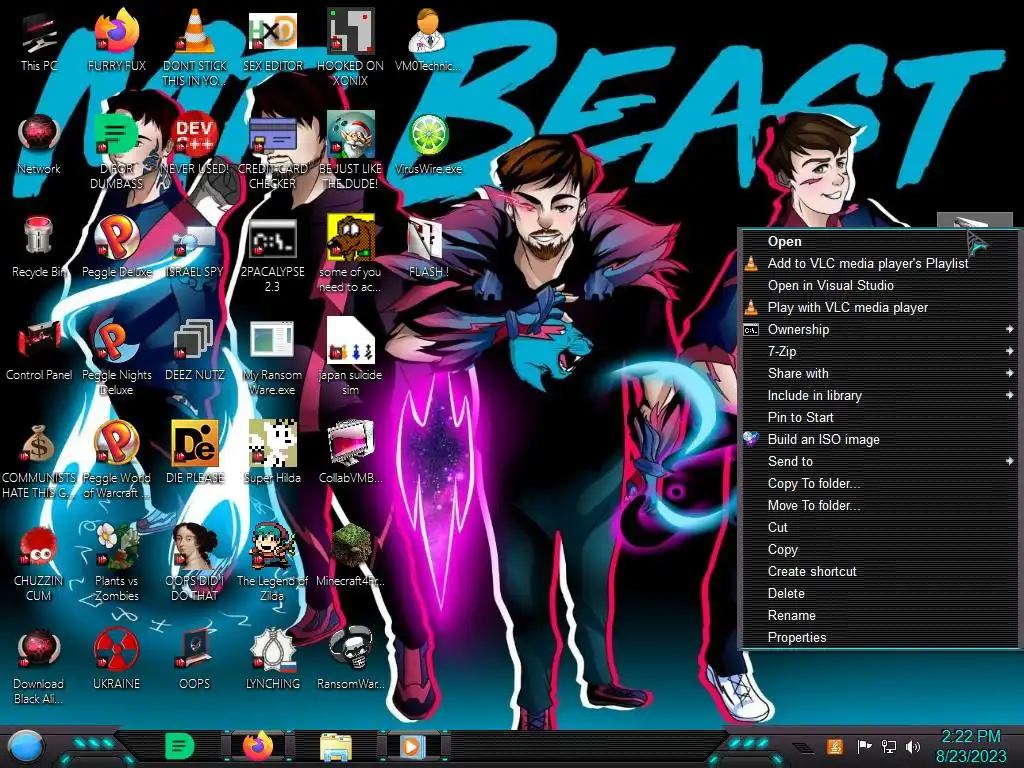Select the COMMUNISTS HATE THIS money bag icon
This screenshot has height=768, width=1024.
pyautogui.click(x=39, y=460)
